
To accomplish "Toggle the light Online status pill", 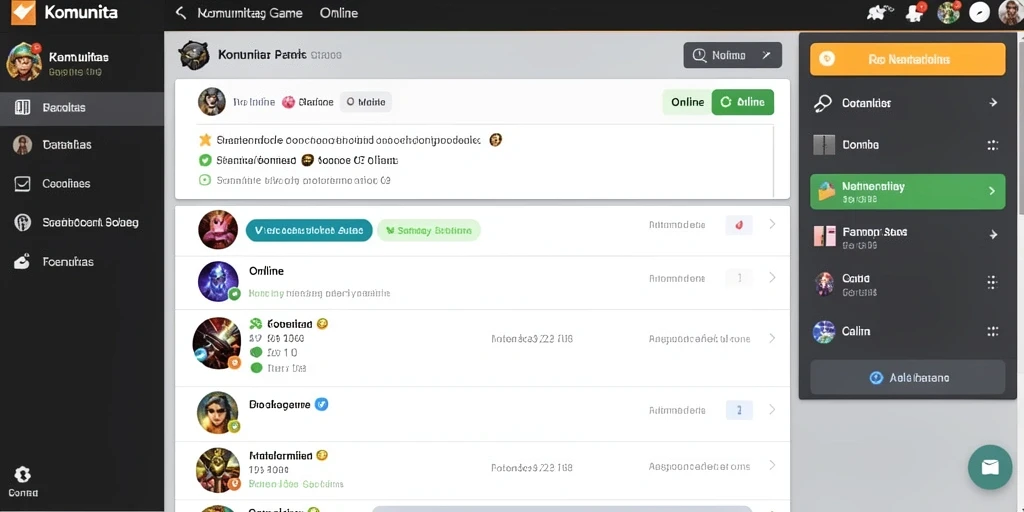I will point(687,102).
